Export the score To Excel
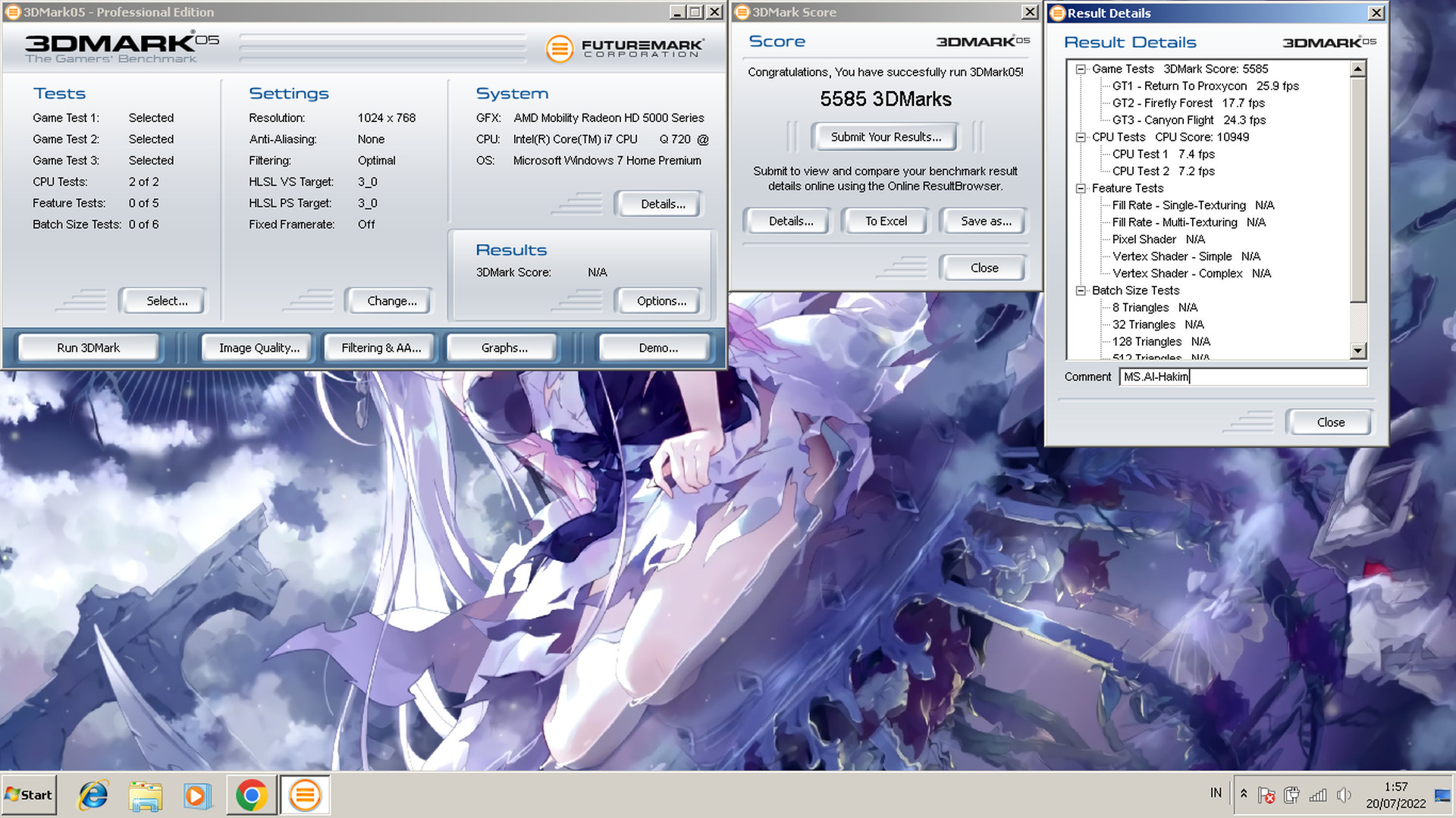This screenshot has width=1456, height=818. click(x=886, y=221)
